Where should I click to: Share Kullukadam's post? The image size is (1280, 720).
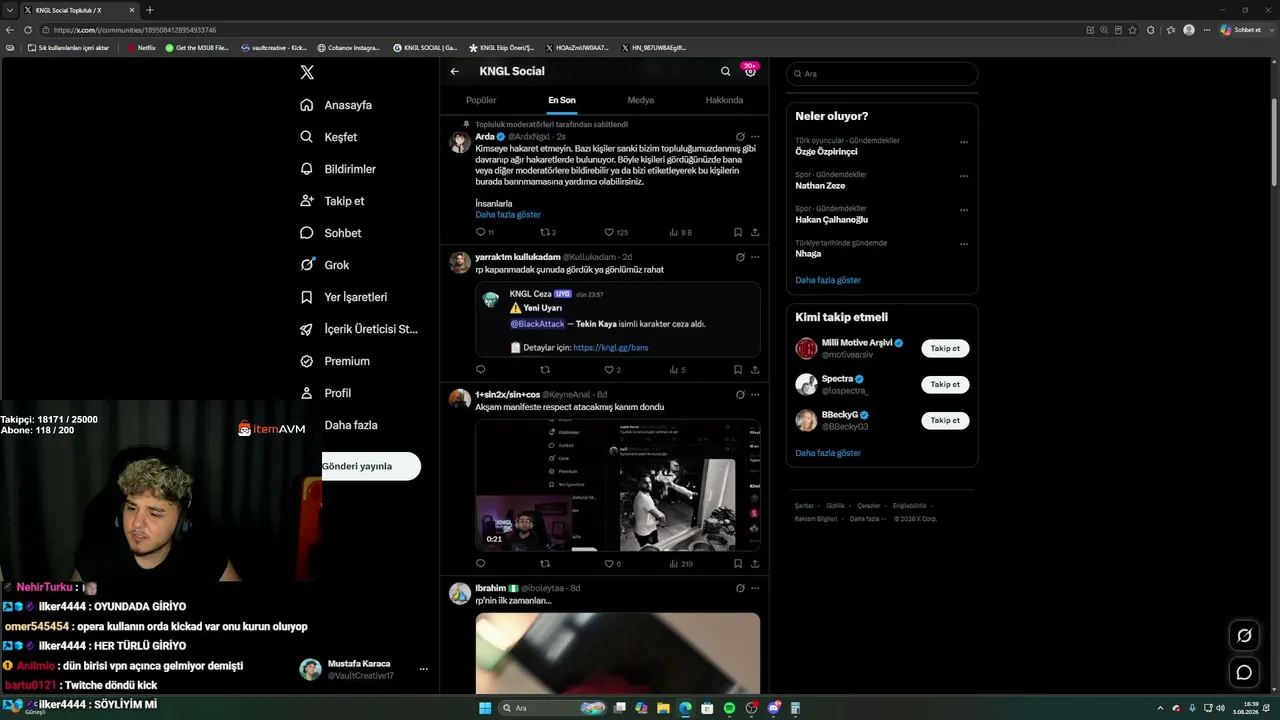coord(755,370)
